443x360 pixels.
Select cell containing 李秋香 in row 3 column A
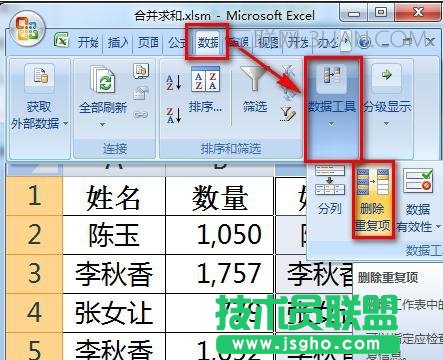point(114,274)
